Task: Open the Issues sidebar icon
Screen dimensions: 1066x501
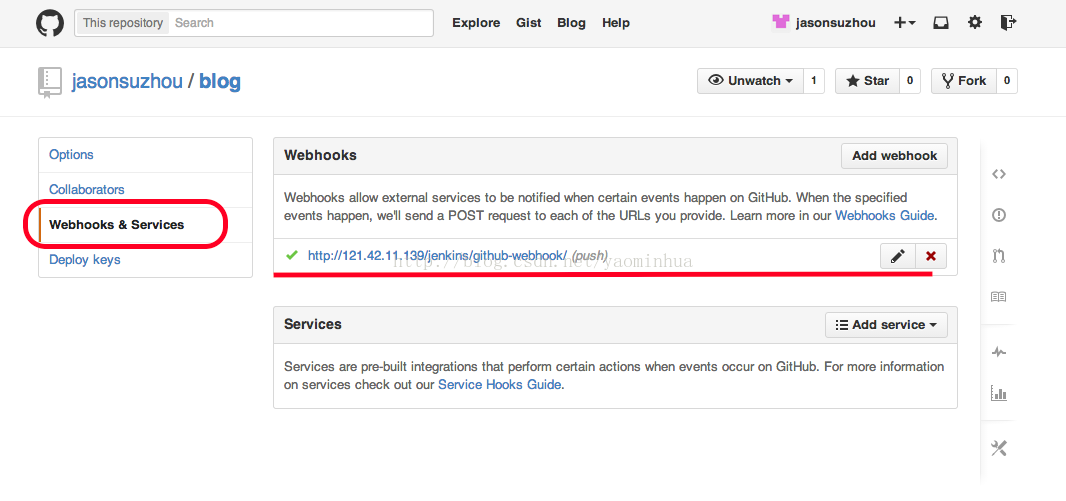Action: [x=998, y=215]
